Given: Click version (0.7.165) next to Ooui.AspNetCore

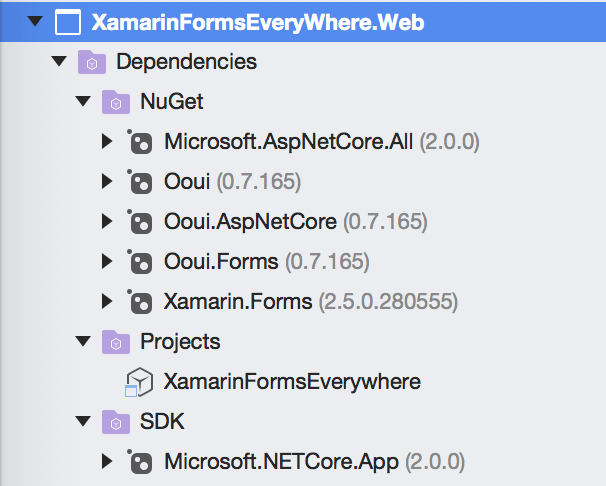Looking at the screenshot, I should coord(386,222).
